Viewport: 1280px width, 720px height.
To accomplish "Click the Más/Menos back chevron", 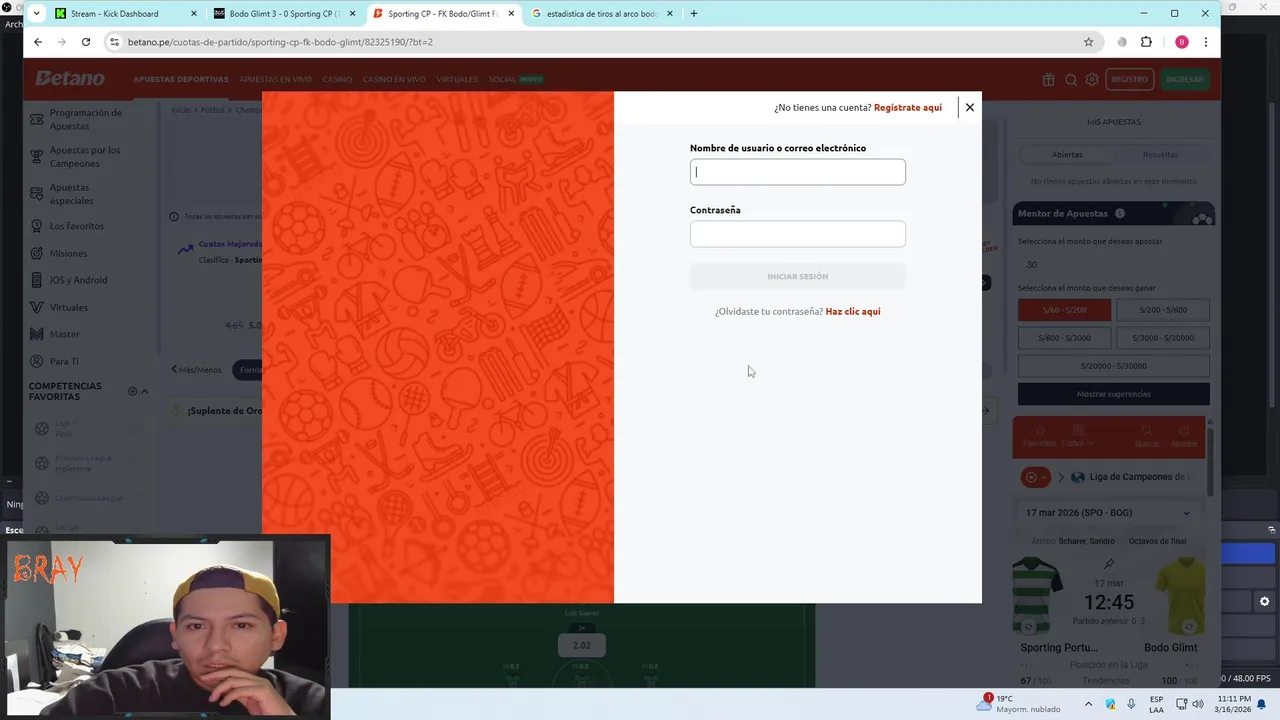I will click(x=174, y=369).
